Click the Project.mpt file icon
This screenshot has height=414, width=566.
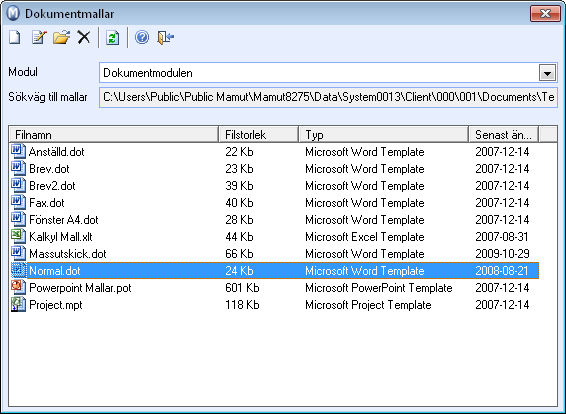18,304
